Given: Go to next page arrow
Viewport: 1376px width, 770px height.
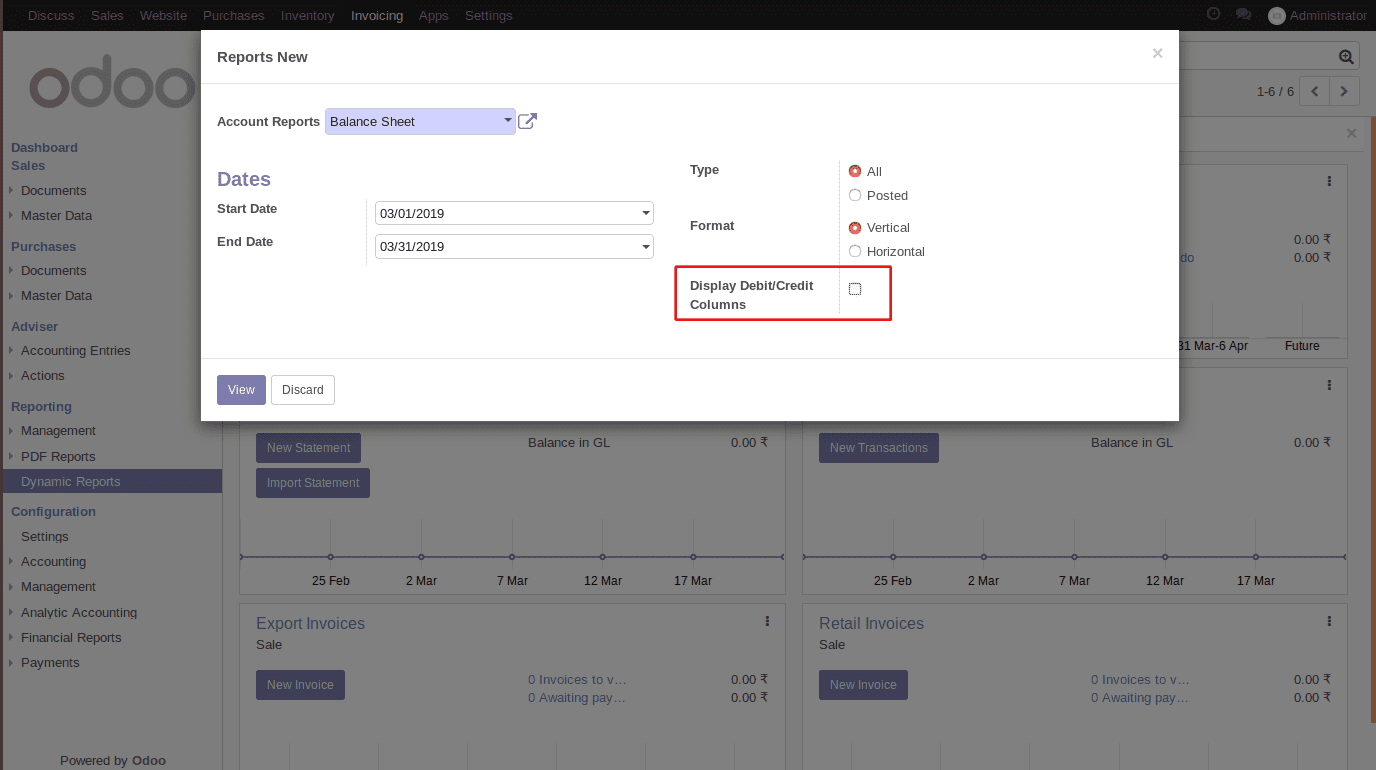Looking at the screenshot, I should click(1344, 91).
